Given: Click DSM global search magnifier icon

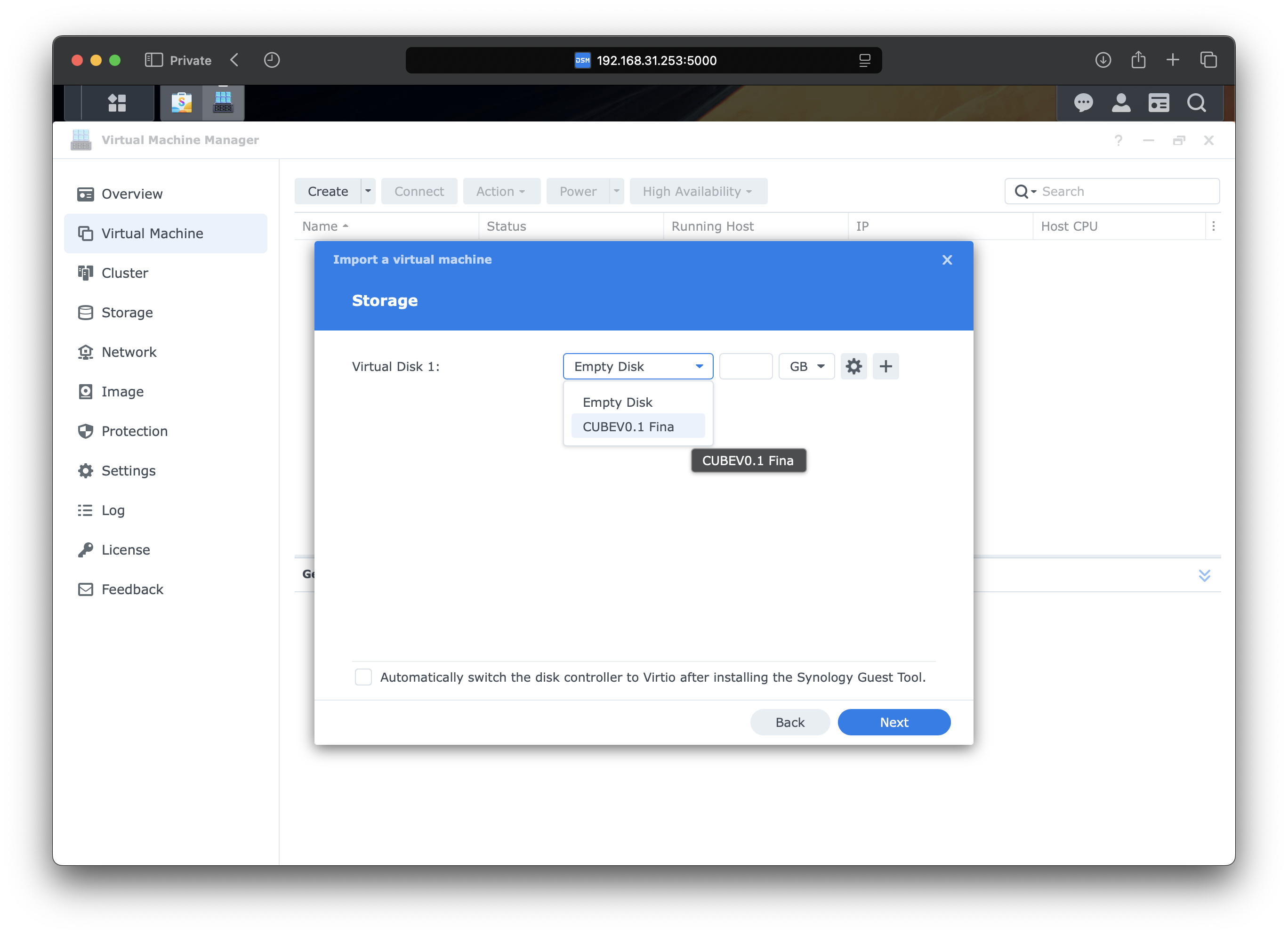Looking at the screenshot, I should click(x=1196, y=103).
